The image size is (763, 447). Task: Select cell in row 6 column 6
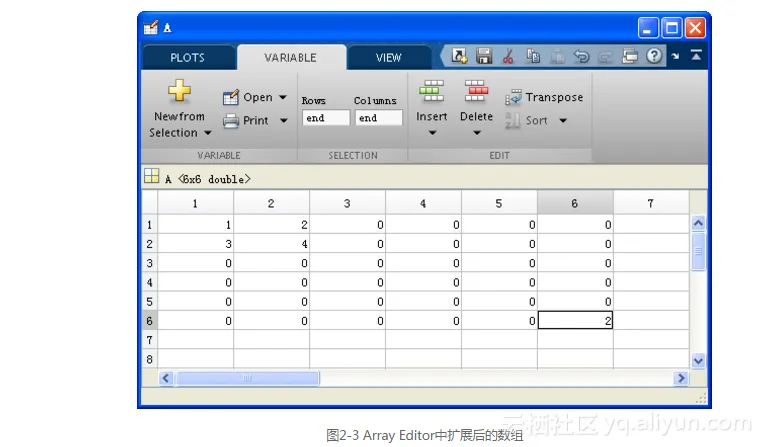point(575,321)
